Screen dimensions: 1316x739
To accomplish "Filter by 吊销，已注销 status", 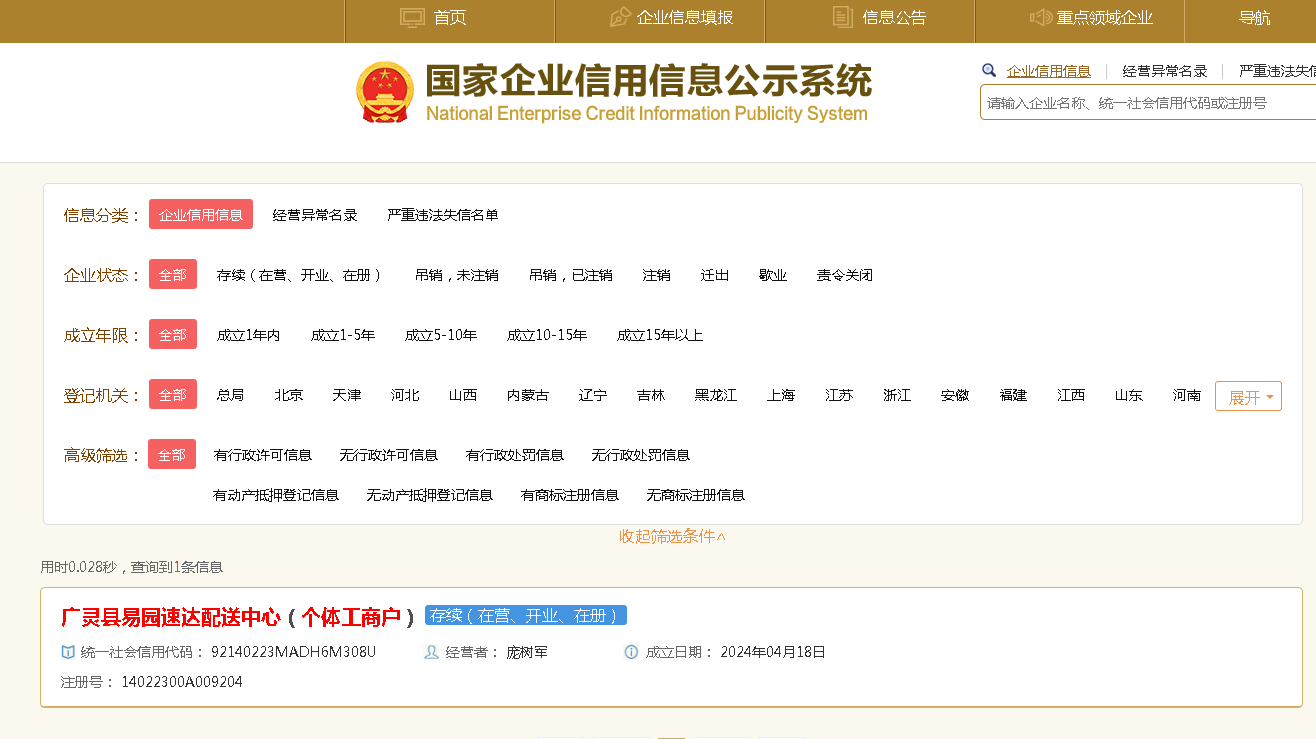I will click(x=571, y=275).
